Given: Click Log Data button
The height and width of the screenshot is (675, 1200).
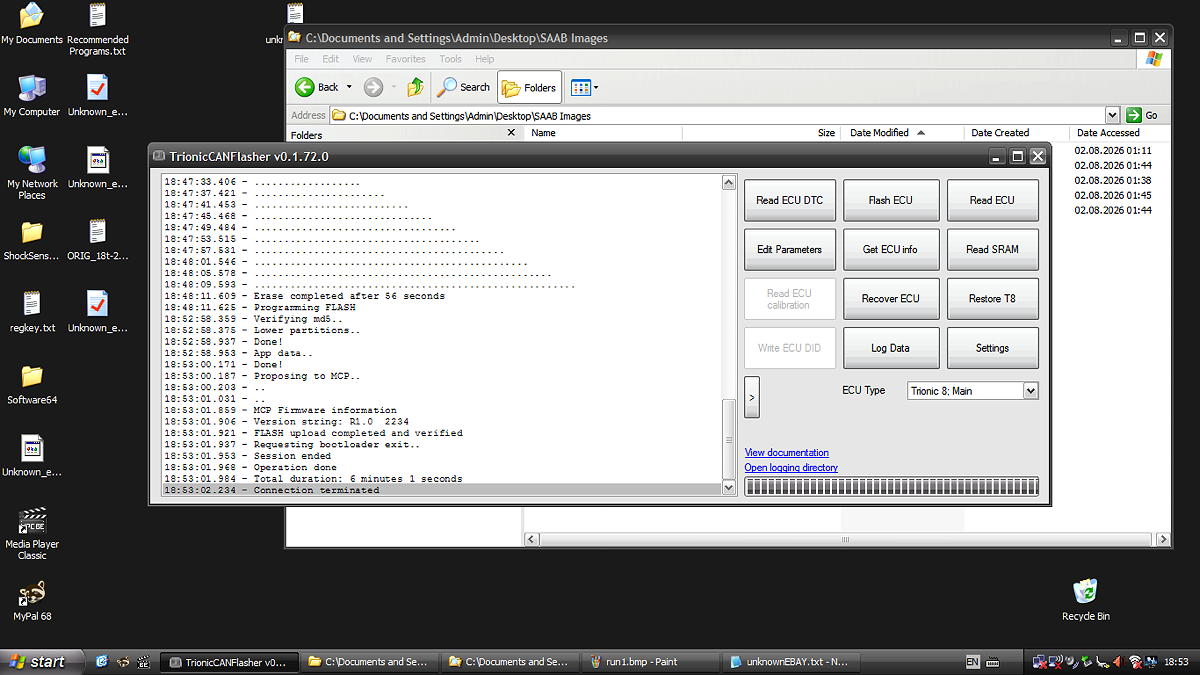Looking at the screenshot, I should 890,348.
